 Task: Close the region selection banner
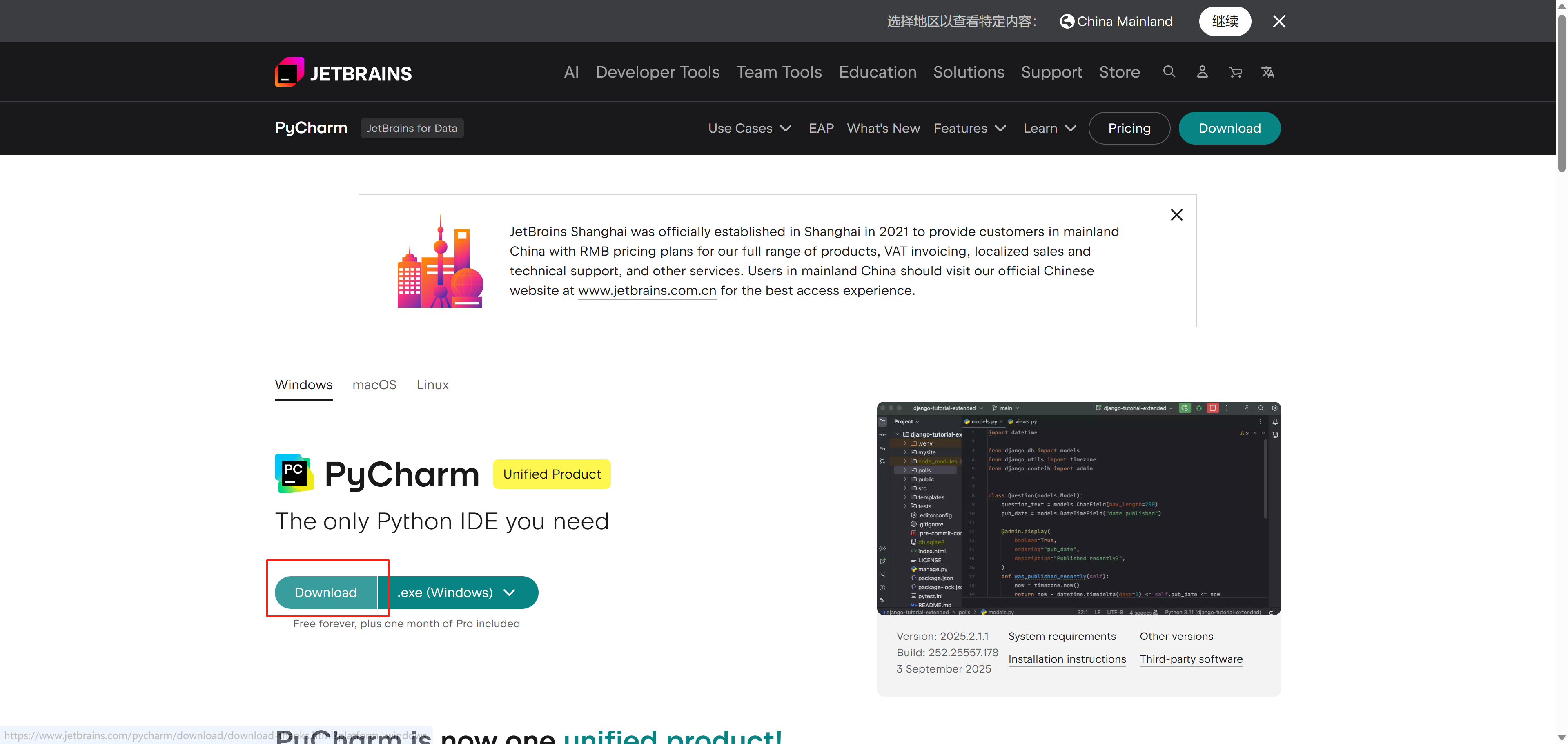coord(1279,21)
